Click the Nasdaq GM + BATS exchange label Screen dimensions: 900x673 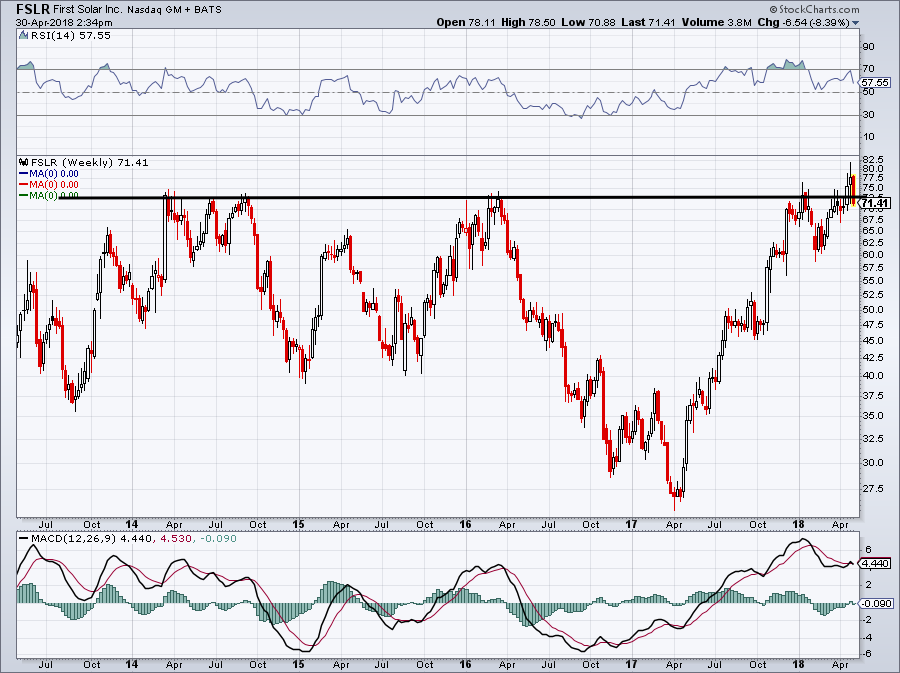pyautogui.click(x=174, y=10)
